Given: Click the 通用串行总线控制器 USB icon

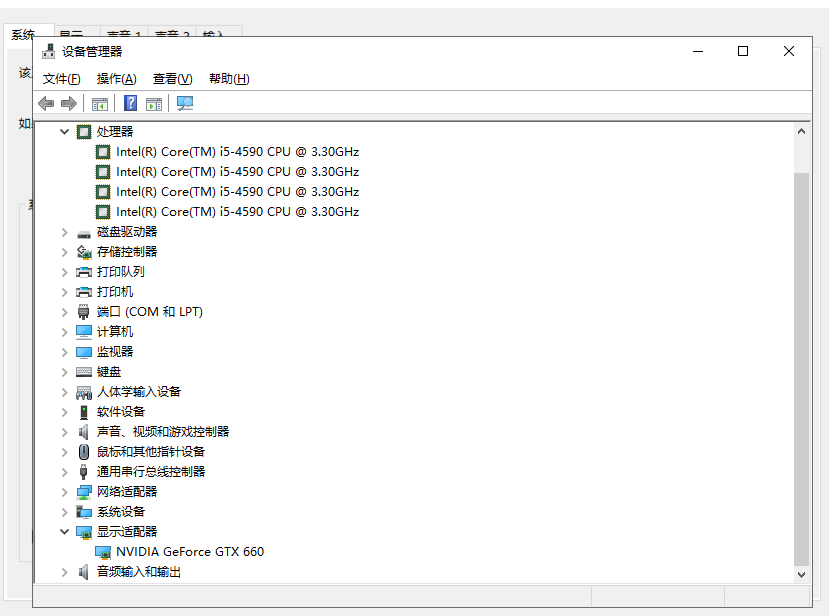Looking at the screenshot, I should tap(84, 472).
